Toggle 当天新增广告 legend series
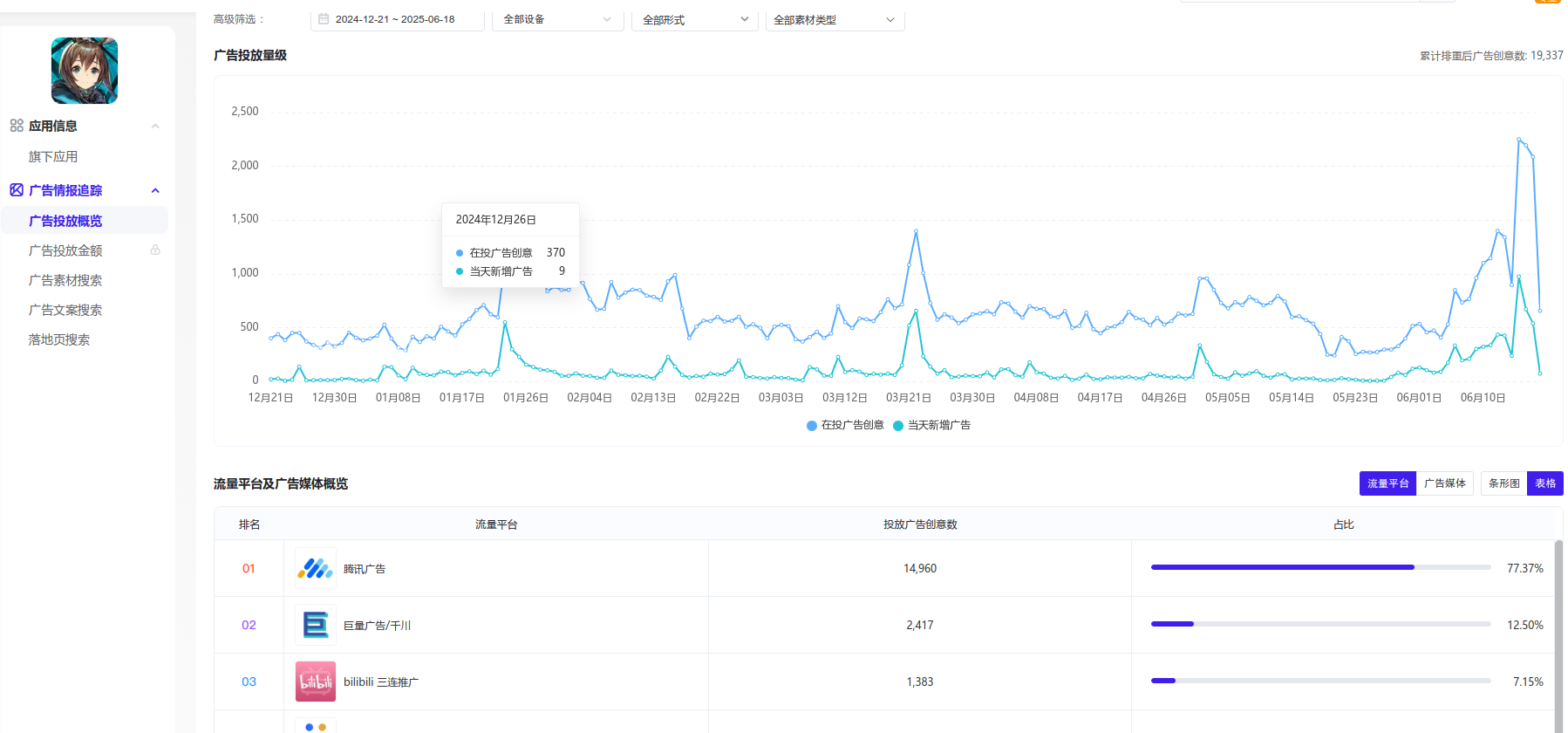1568x733 pixels. [x=931, y=425]
